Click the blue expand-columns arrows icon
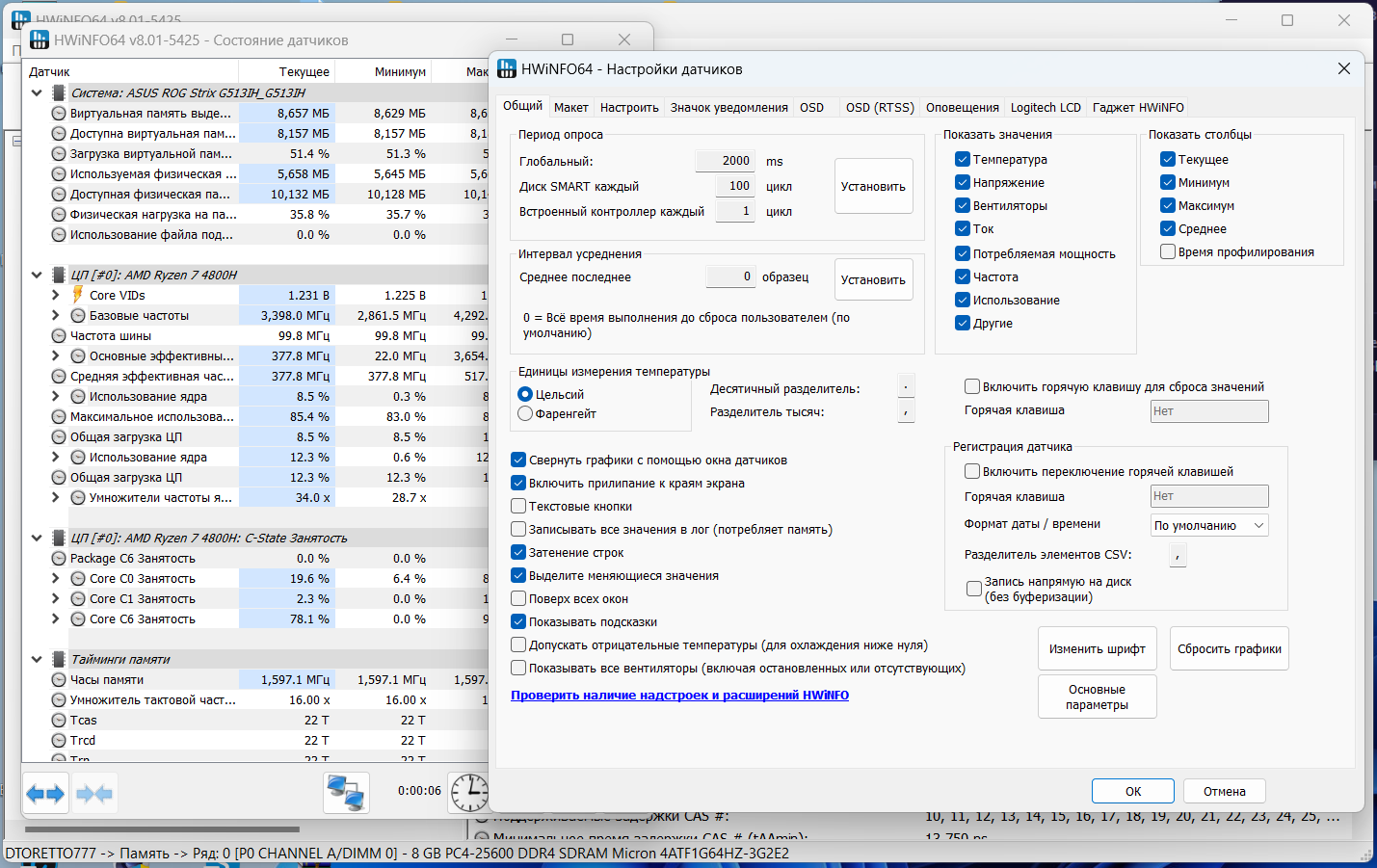The image size is (1377, 868). pos(45,795)
